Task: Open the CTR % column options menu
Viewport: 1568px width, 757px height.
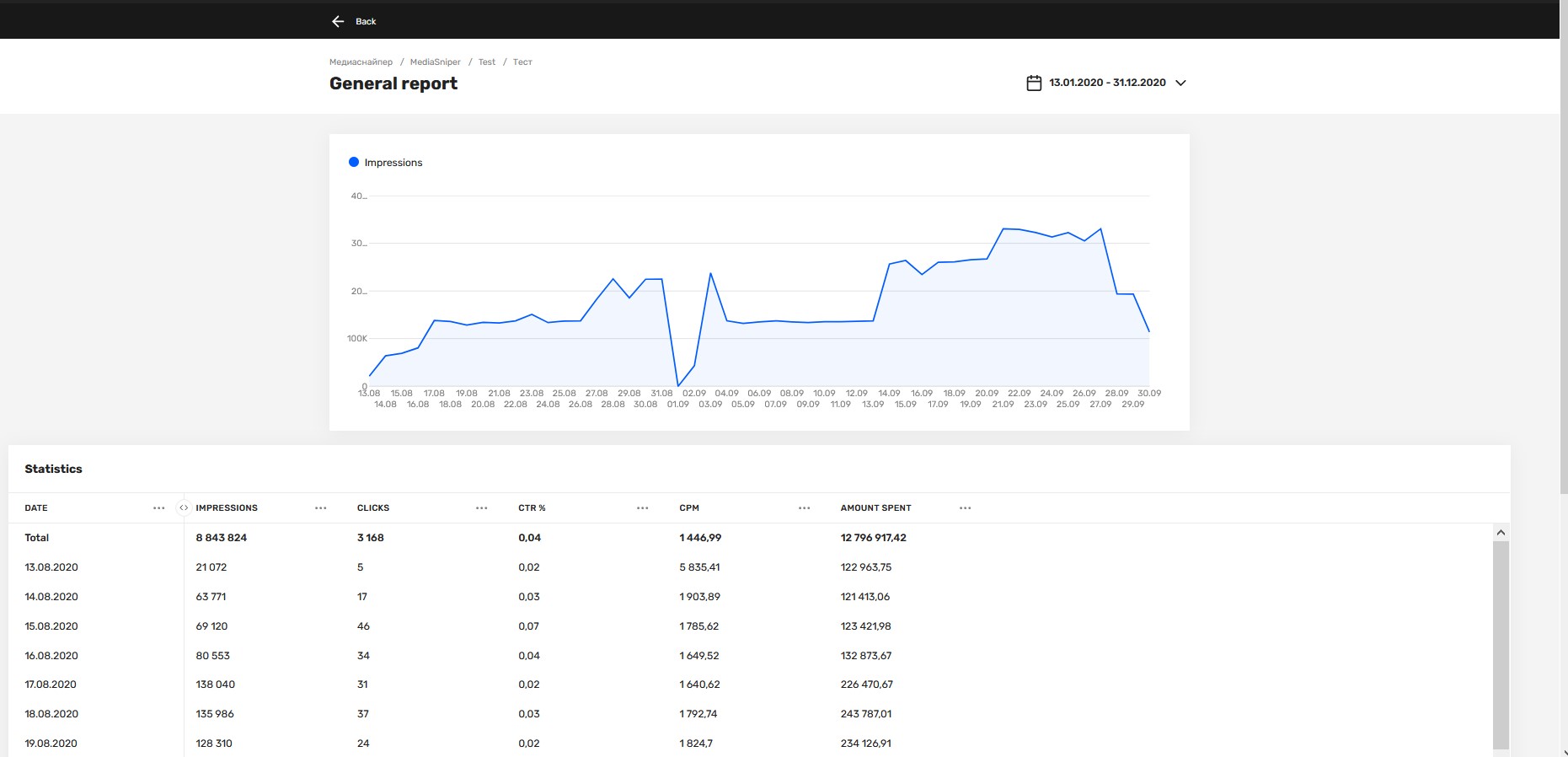Action: [642, 508]
